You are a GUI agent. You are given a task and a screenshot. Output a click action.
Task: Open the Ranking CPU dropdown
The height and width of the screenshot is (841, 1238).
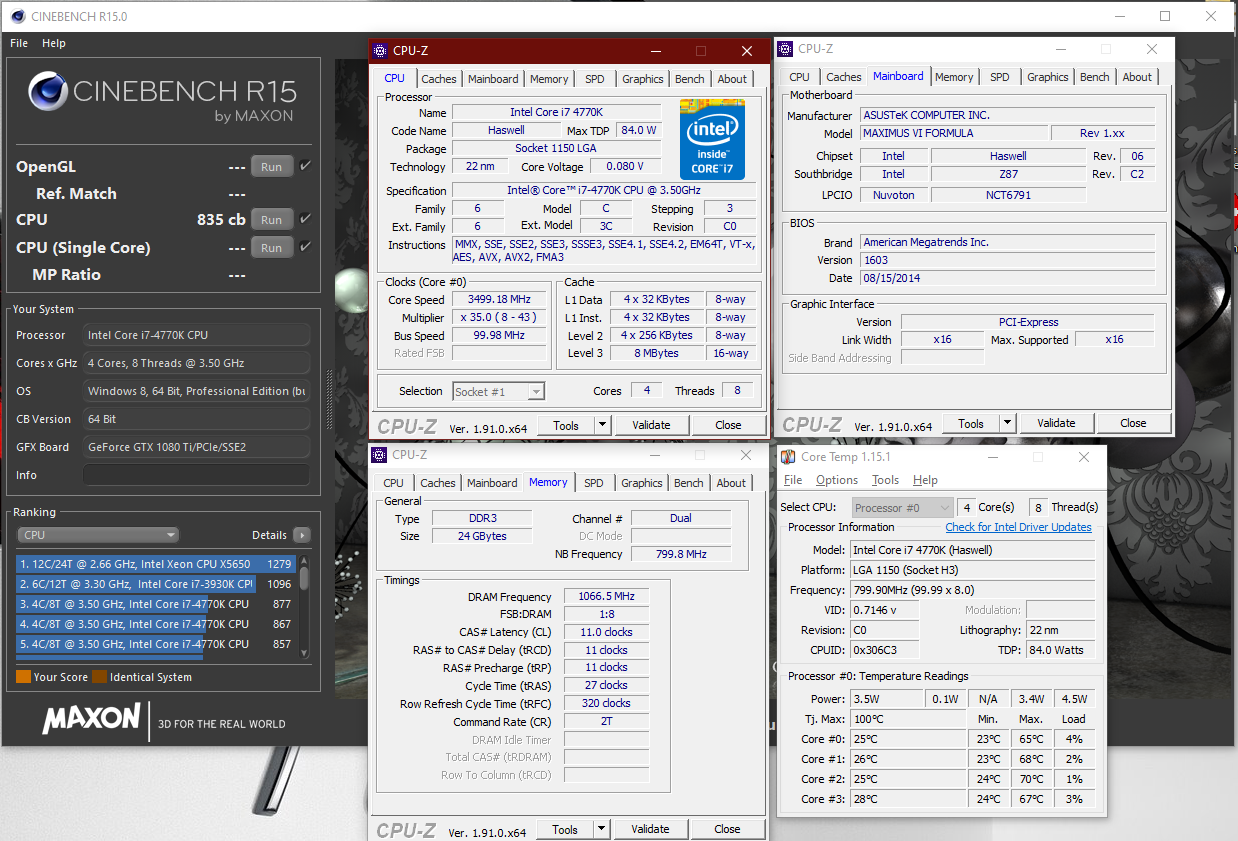(x=99, y=535)
